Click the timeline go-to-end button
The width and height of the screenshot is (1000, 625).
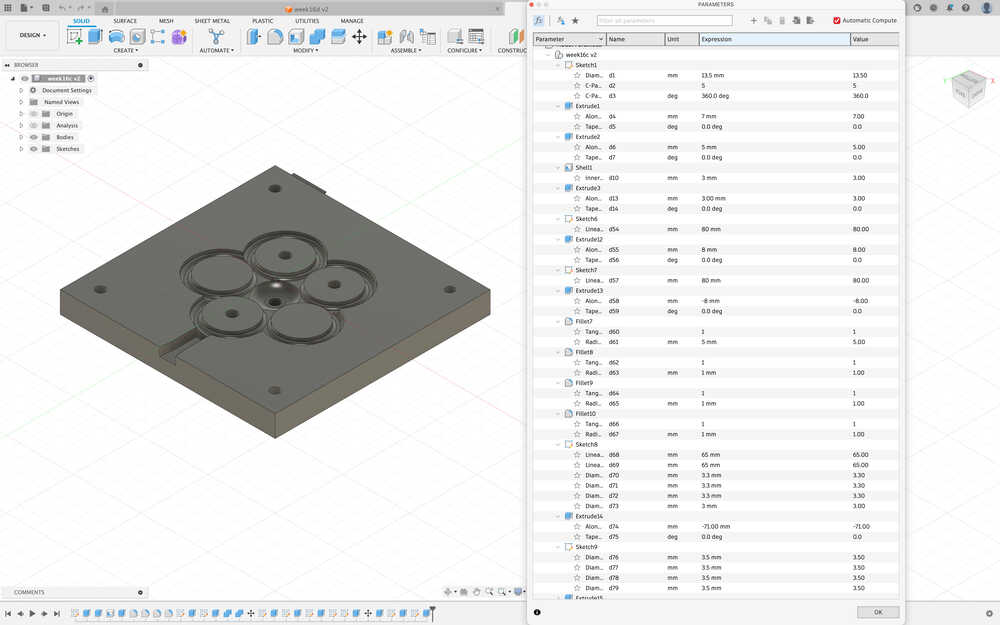(56, 614)
